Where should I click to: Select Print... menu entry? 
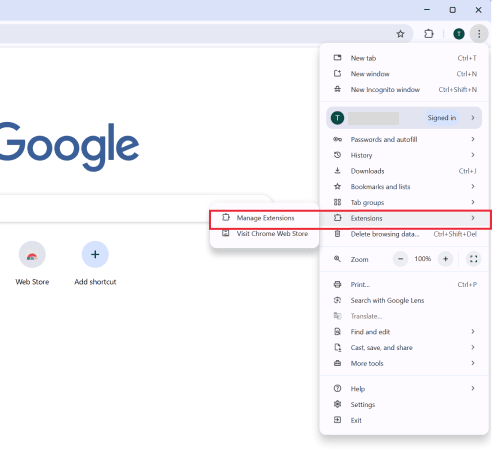tap(404, 284)
